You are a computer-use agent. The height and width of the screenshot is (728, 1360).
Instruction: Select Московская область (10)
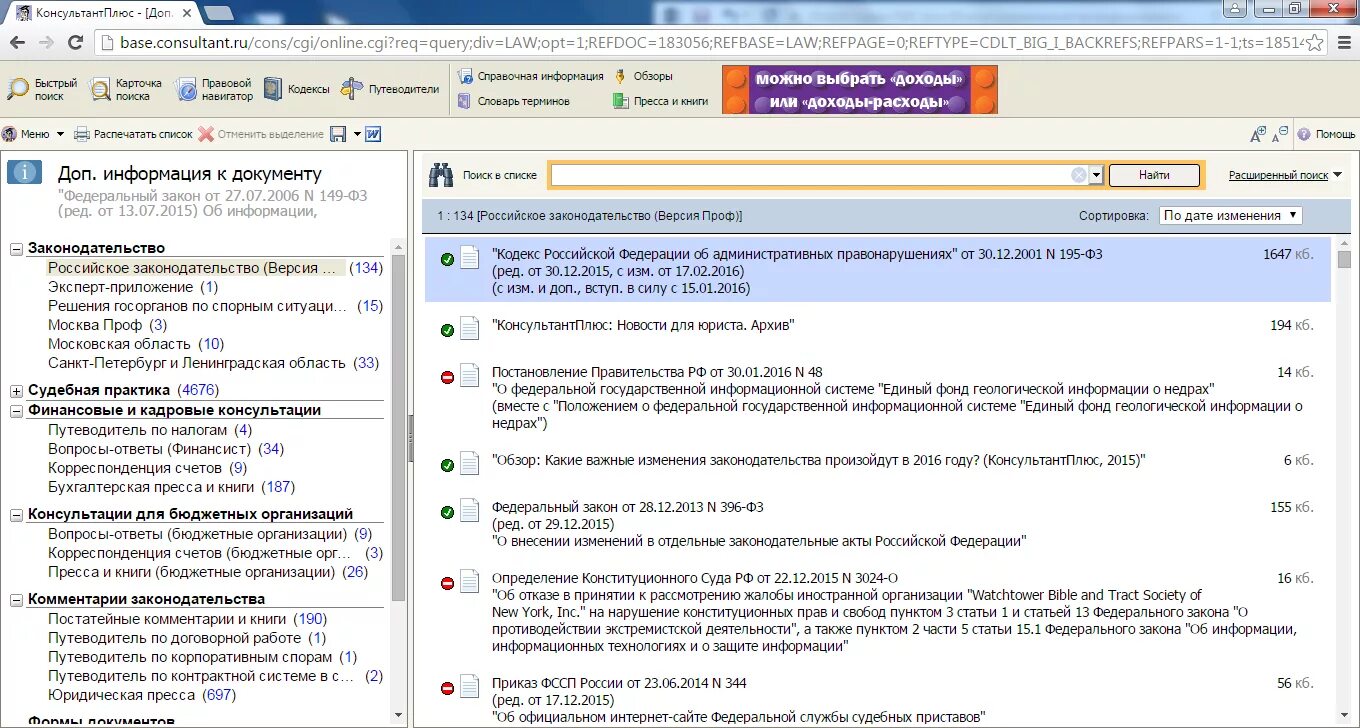coord(136,344)
